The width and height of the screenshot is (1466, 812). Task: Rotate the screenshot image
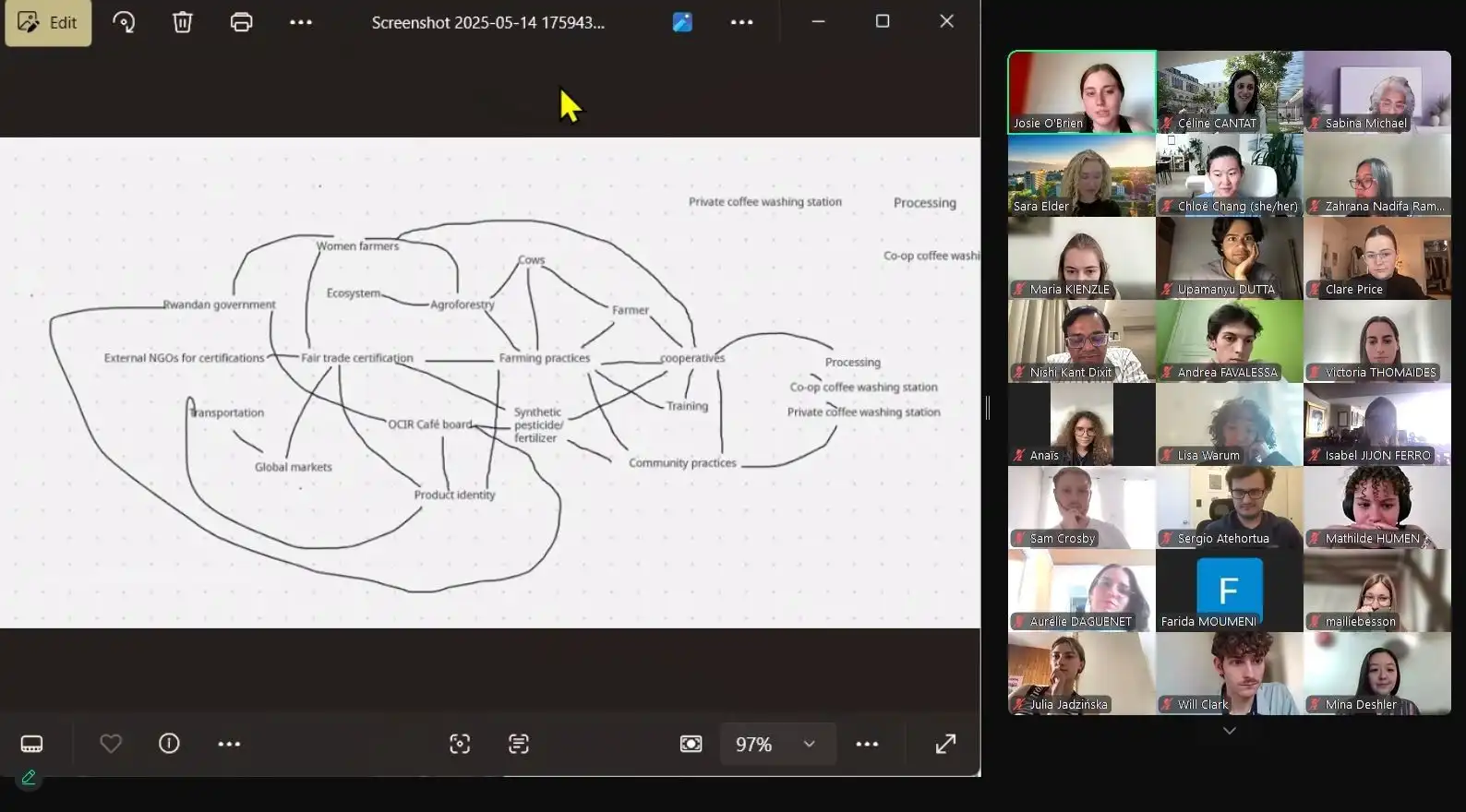(x=124, y=22)
